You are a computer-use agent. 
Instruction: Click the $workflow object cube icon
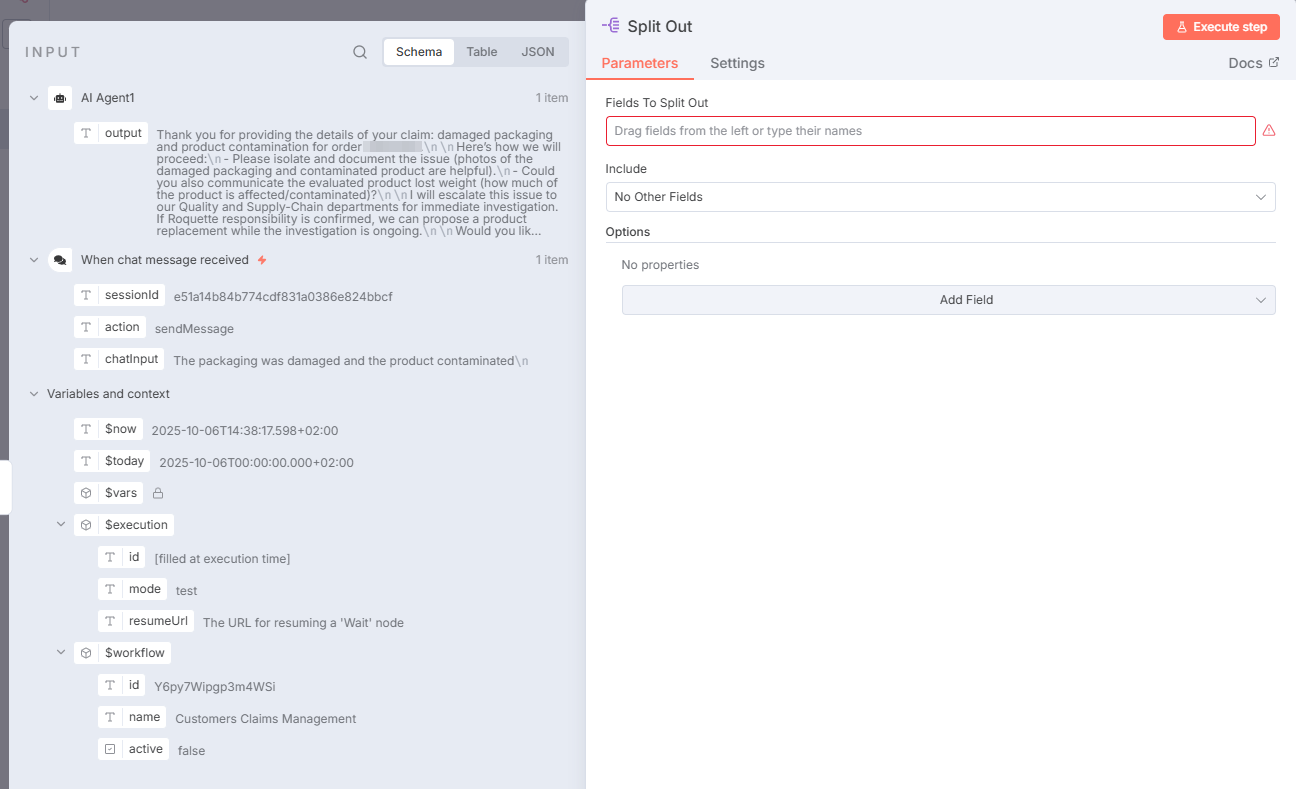coord(86,653)
